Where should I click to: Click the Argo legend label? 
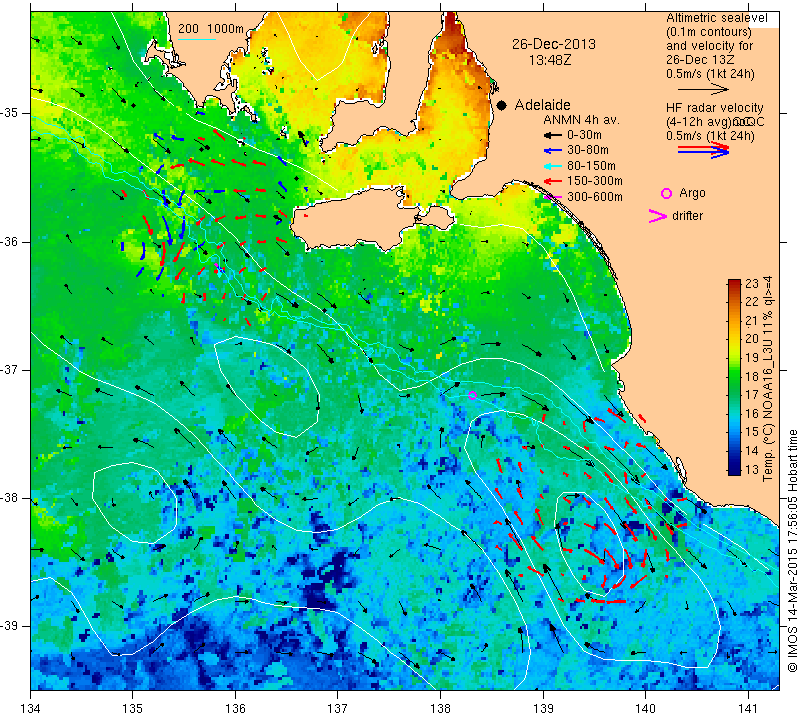pos(692,193)
